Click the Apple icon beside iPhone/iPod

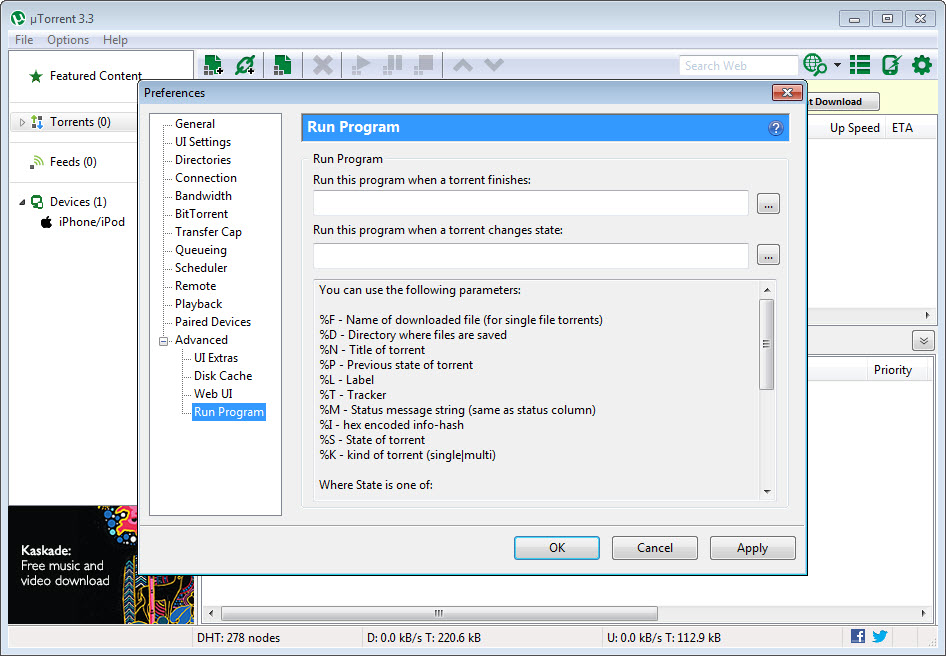tap(46, 222)
